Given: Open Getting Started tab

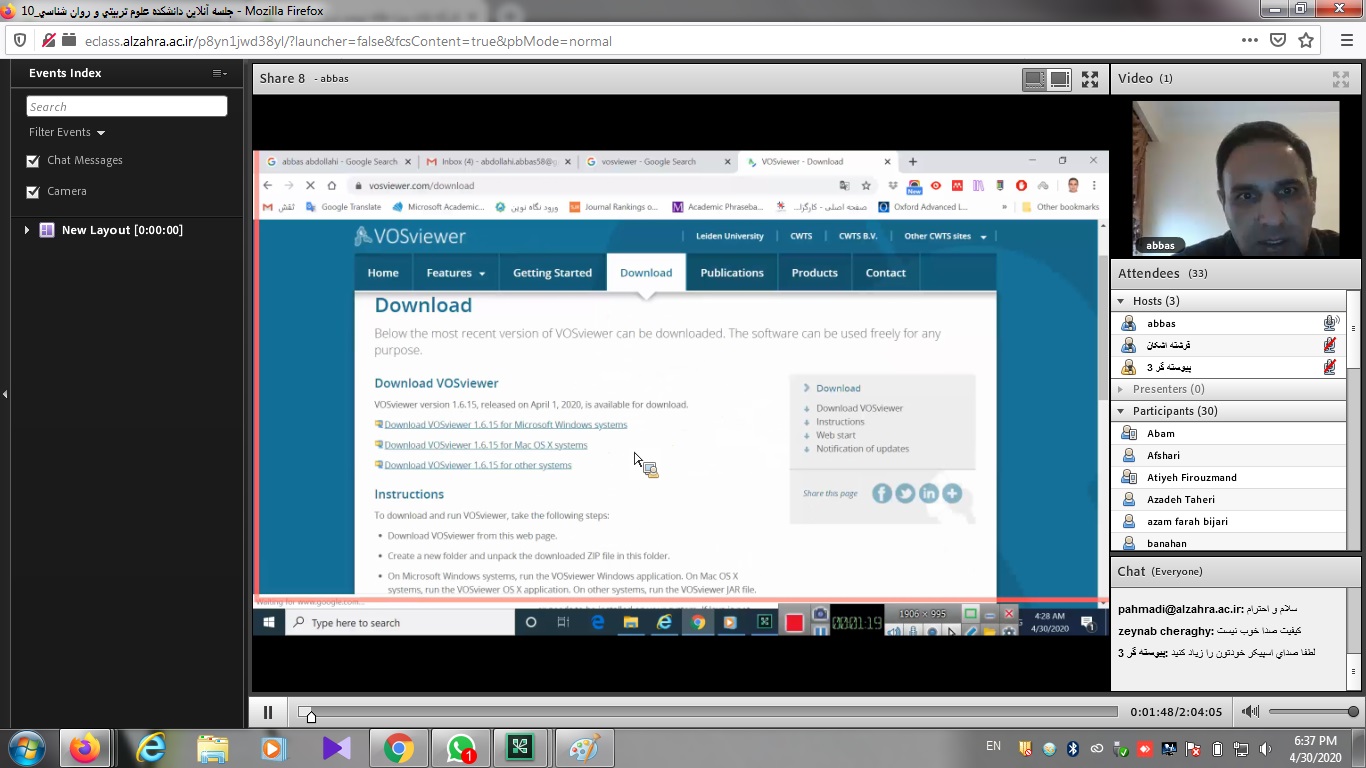Looking at the screenshot, I should (x=552, y=273).
